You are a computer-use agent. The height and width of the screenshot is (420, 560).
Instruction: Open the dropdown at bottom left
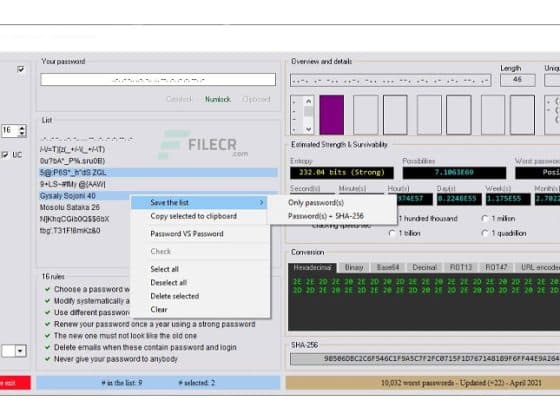click(x=20, y=351)
